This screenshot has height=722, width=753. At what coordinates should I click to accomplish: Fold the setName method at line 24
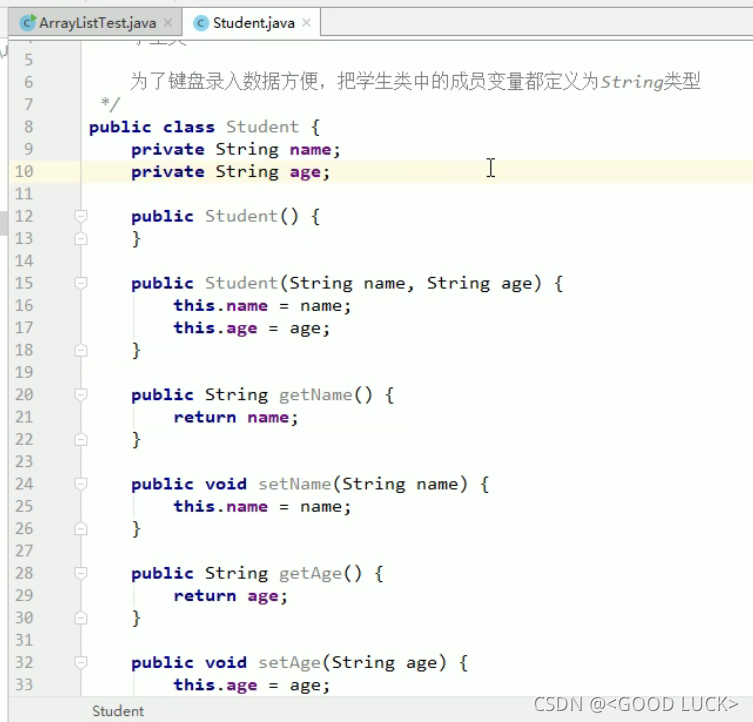(81, 484)
